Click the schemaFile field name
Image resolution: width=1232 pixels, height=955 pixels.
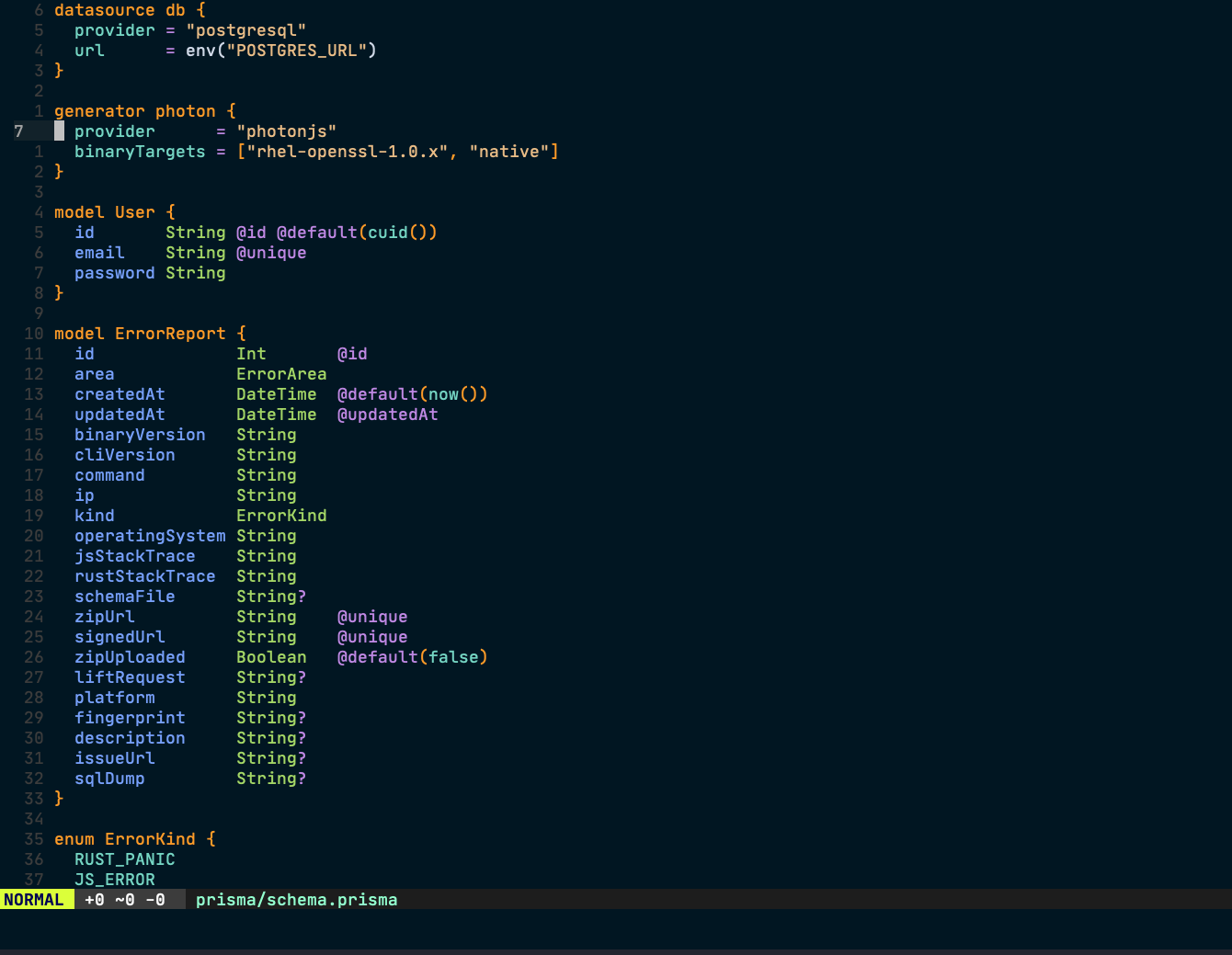125,597
